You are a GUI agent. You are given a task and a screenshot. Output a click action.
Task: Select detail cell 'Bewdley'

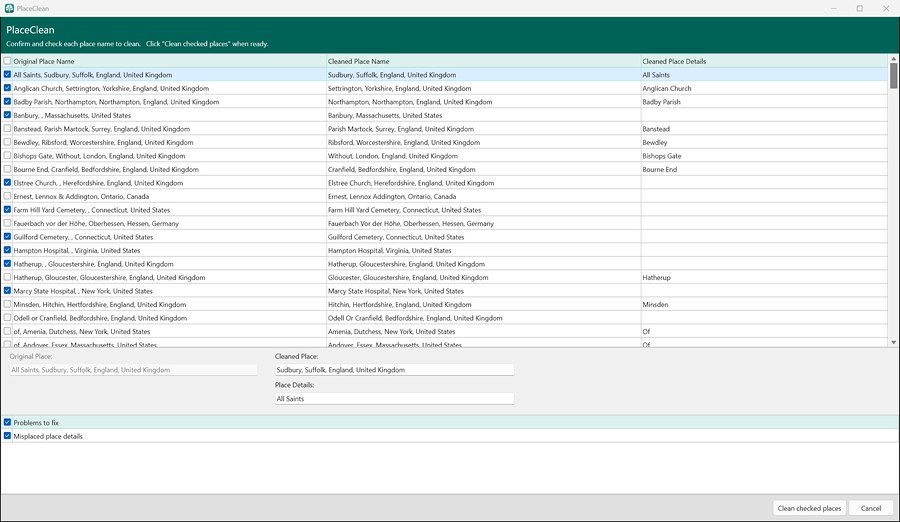655,142
